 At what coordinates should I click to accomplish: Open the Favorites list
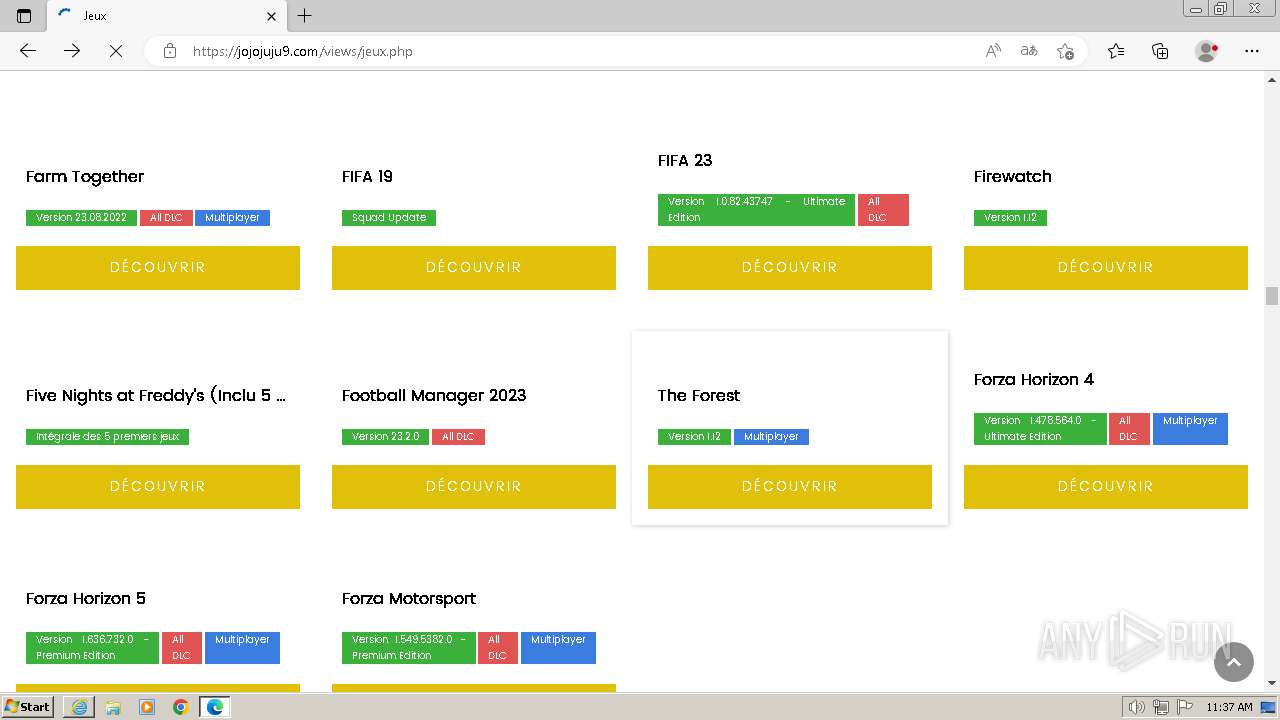1116,51
